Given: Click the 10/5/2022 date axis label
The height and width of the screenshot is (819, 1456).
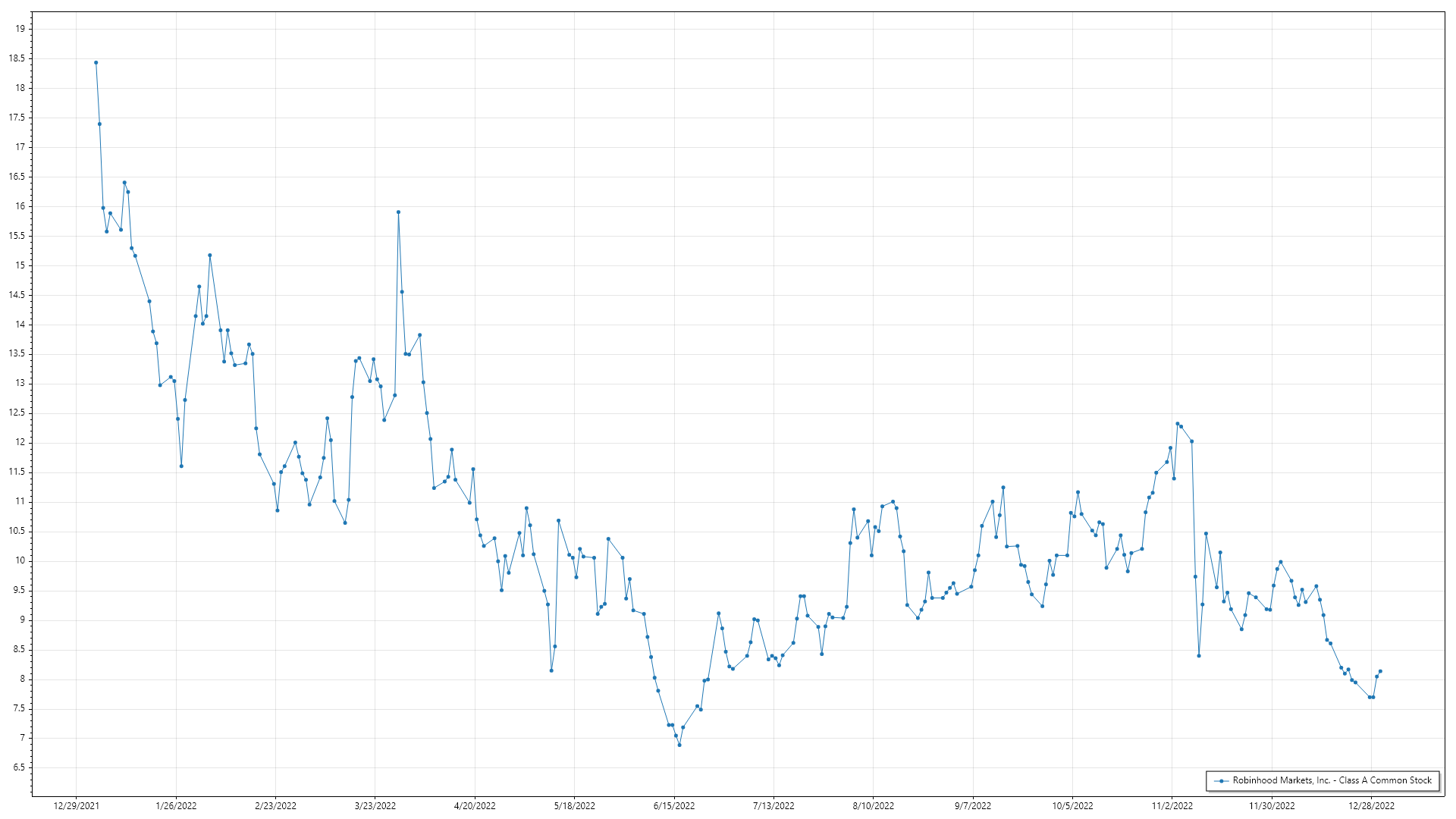Looking at the screenshot, I should point(1072,806).
